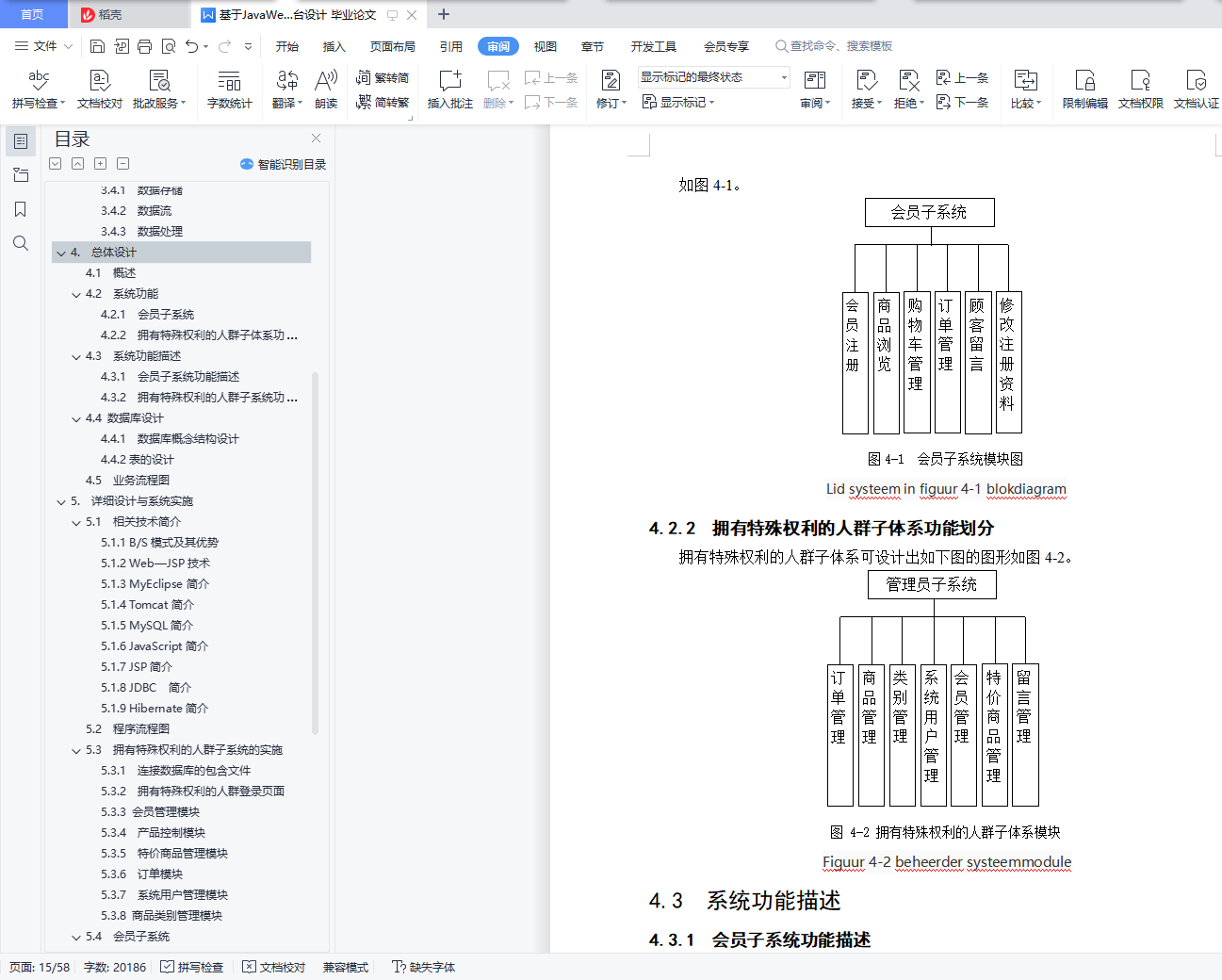The image size is (1222, 980).
Task: Switch to the 开始 ribbon tab
Action: 287,46
